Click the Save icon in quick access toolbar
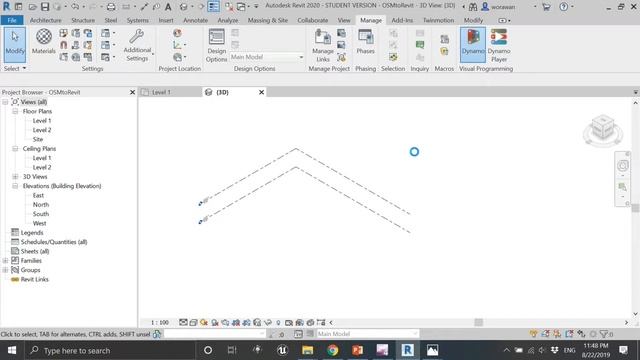Screen dimensions: 640x360 click(44, 7)
